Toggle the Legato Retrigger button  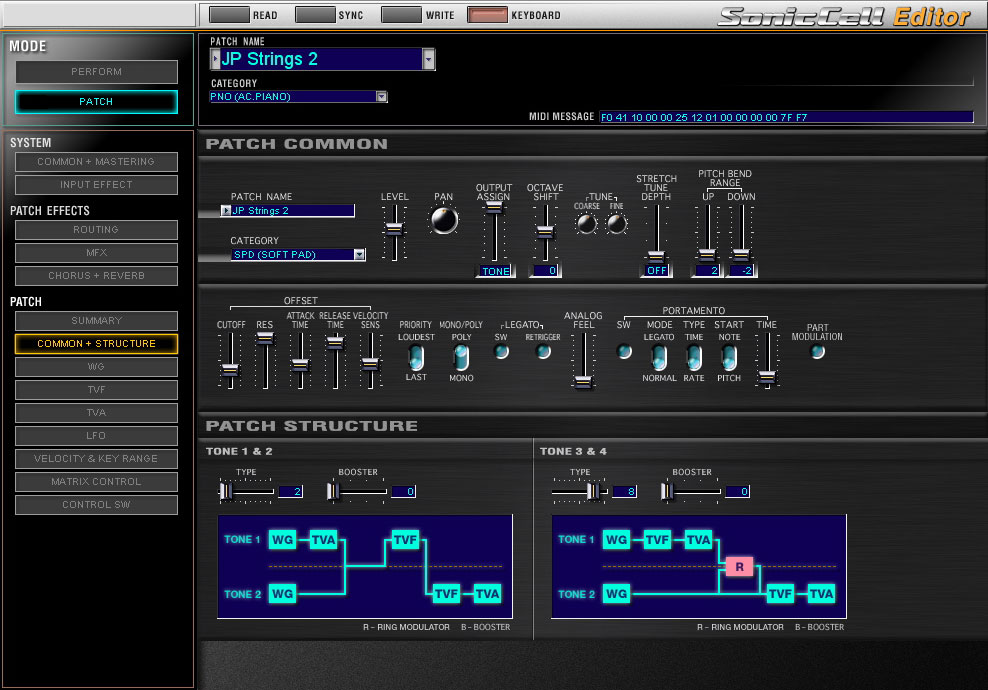tap(543, 352)
